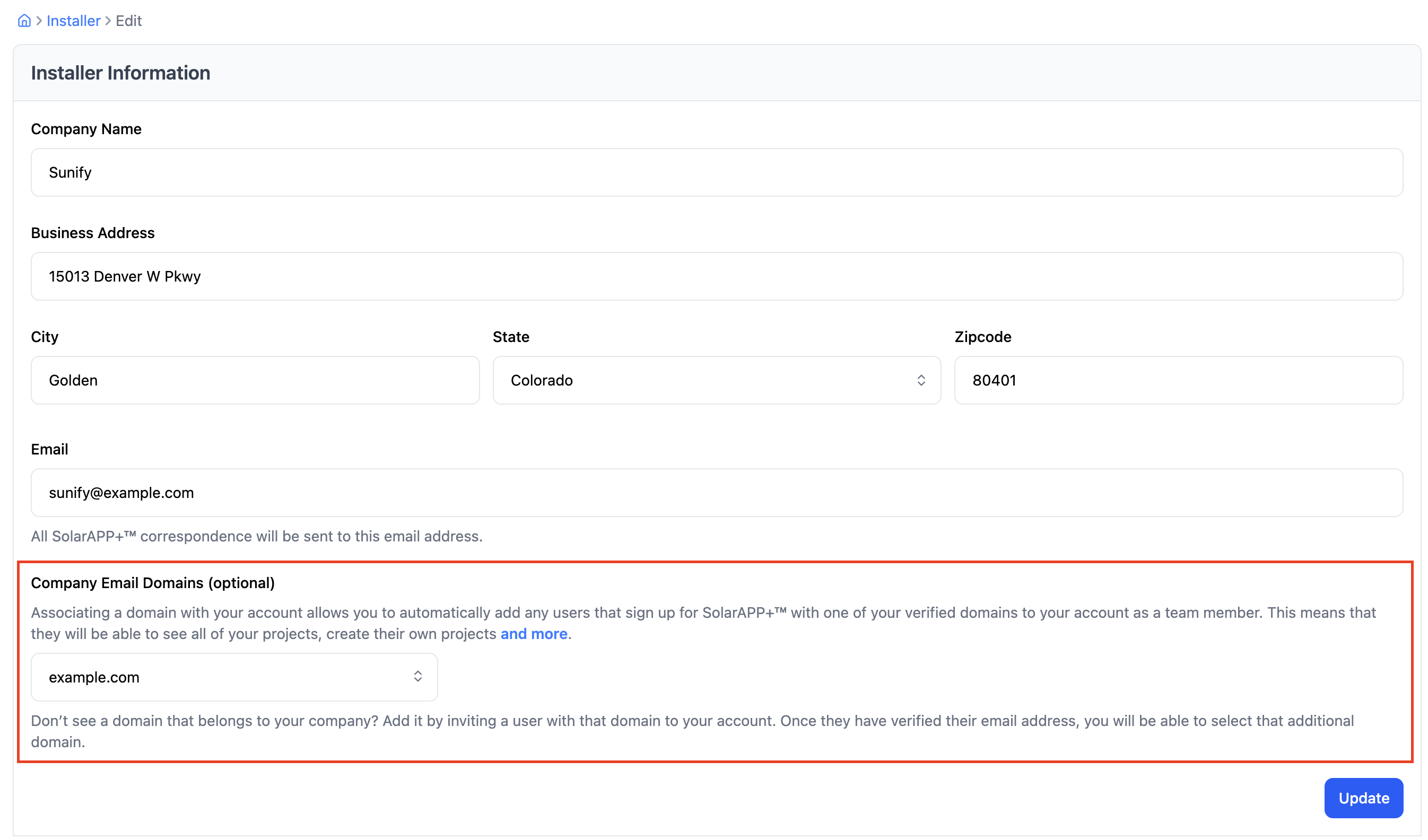Click the Company Email Domains (optional) label

pos(152,583)
